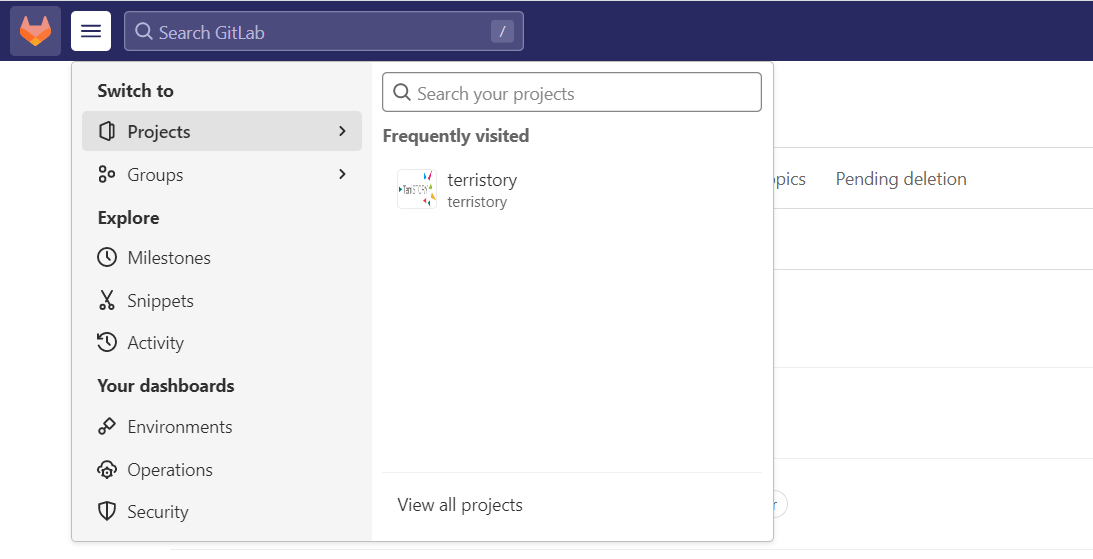Switch to the Pending deletion tab

click(901, 178)
